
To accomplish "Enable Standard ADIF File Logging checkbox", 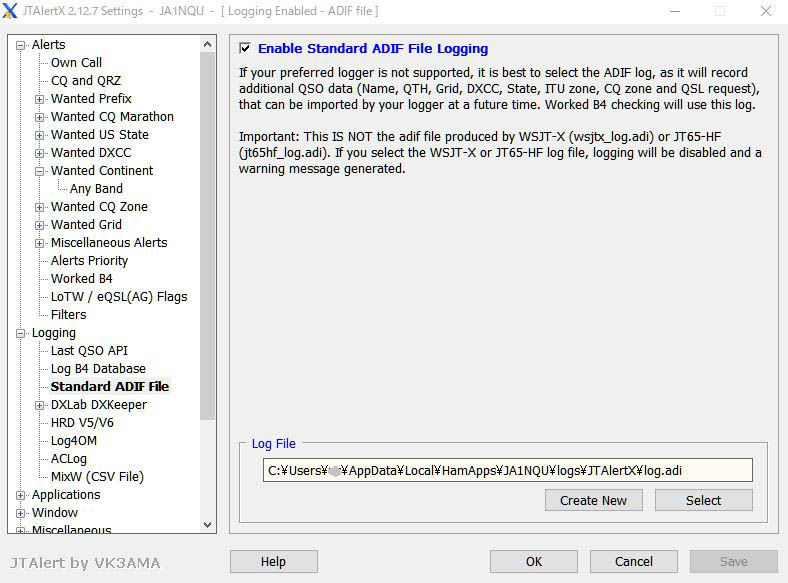I will point(245,48).
